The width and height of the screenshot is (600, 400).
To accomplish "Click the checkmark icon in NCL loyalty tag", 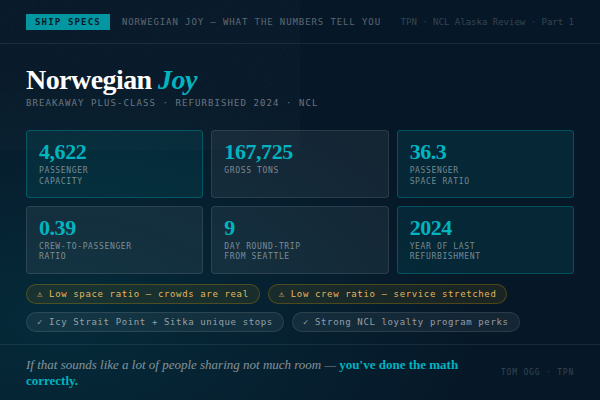I will point(305,322).
